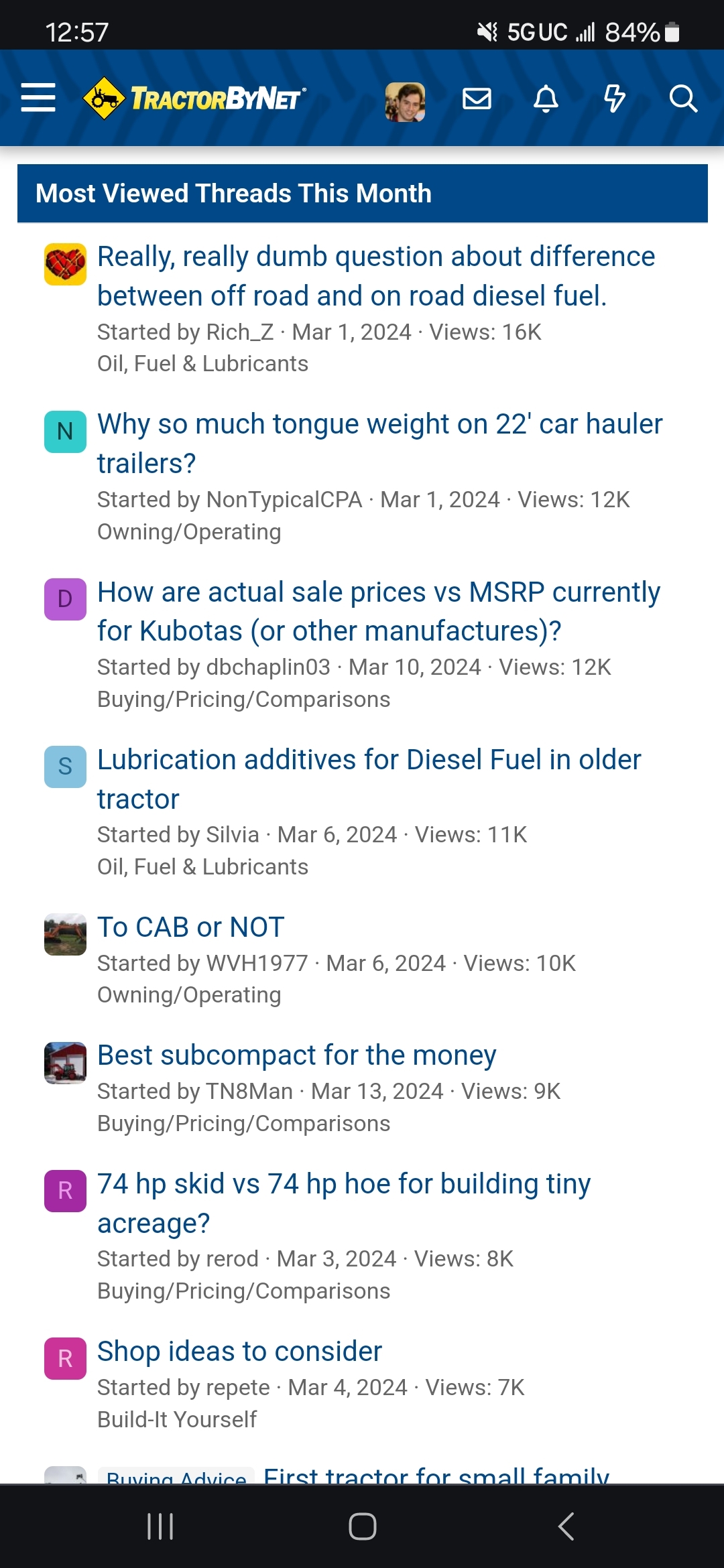Viewport: 724px width, 1568px height.
Task: Open Lubrication additives for Diesel Fuel thread
Action: click(x=369, y=779)
